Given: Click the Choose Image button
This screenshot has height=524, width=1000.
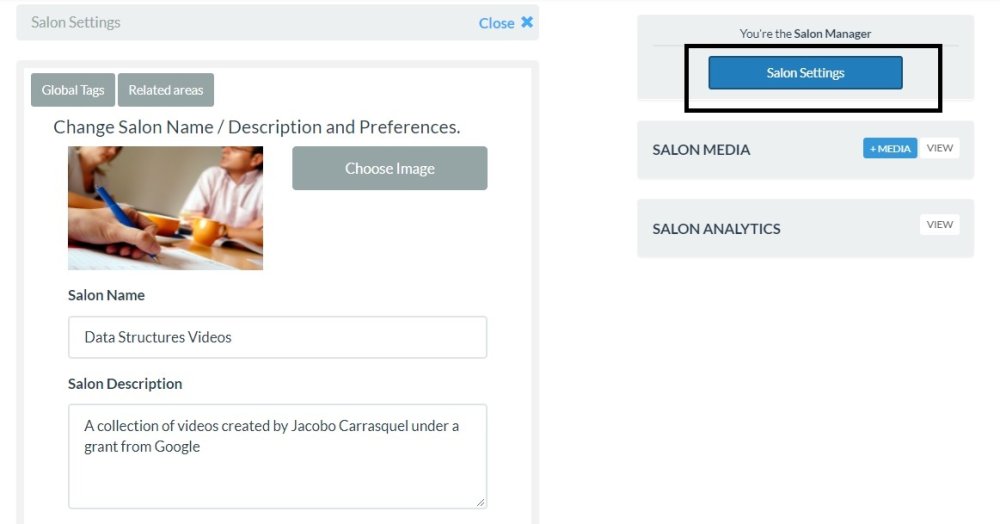Looking at the screenshot, I should 390,168.
